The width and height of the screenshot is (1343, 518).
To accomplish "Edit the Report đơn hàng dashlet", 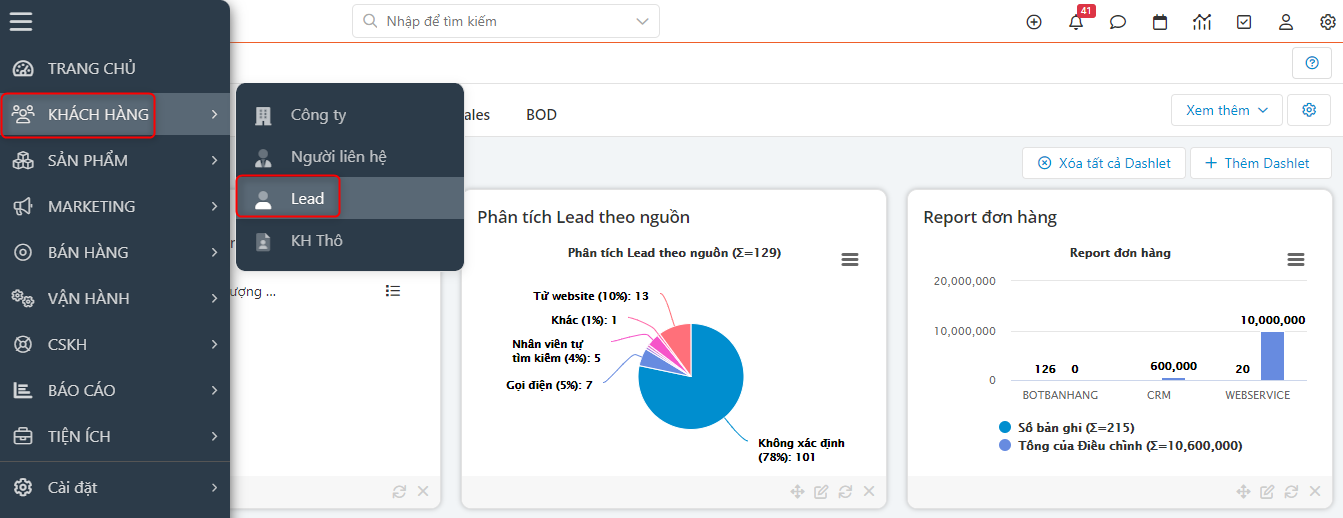I will (x=1267, y=491).
